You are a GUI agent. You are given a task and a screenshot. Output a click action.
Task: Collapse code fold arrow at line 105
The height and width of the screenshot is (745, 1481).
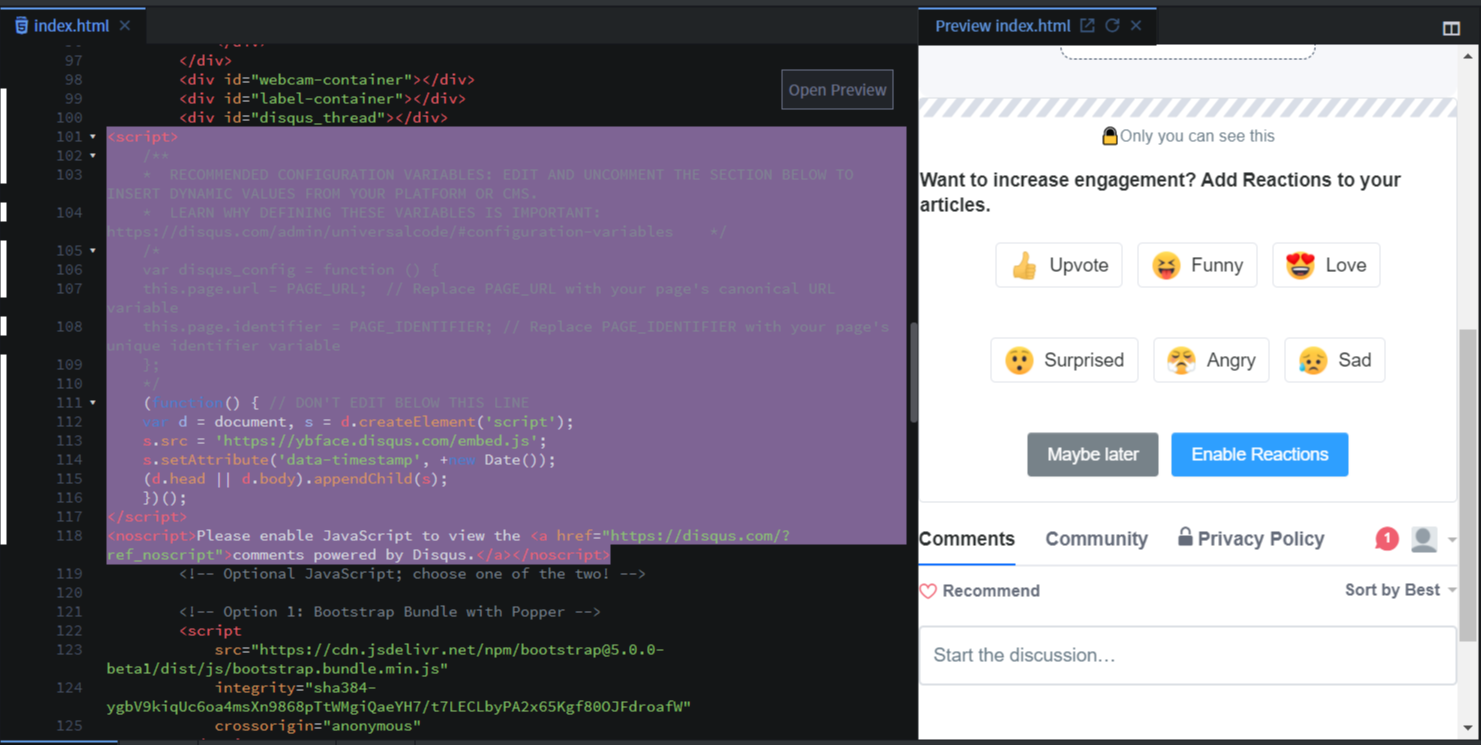click(x=93, y=251)
